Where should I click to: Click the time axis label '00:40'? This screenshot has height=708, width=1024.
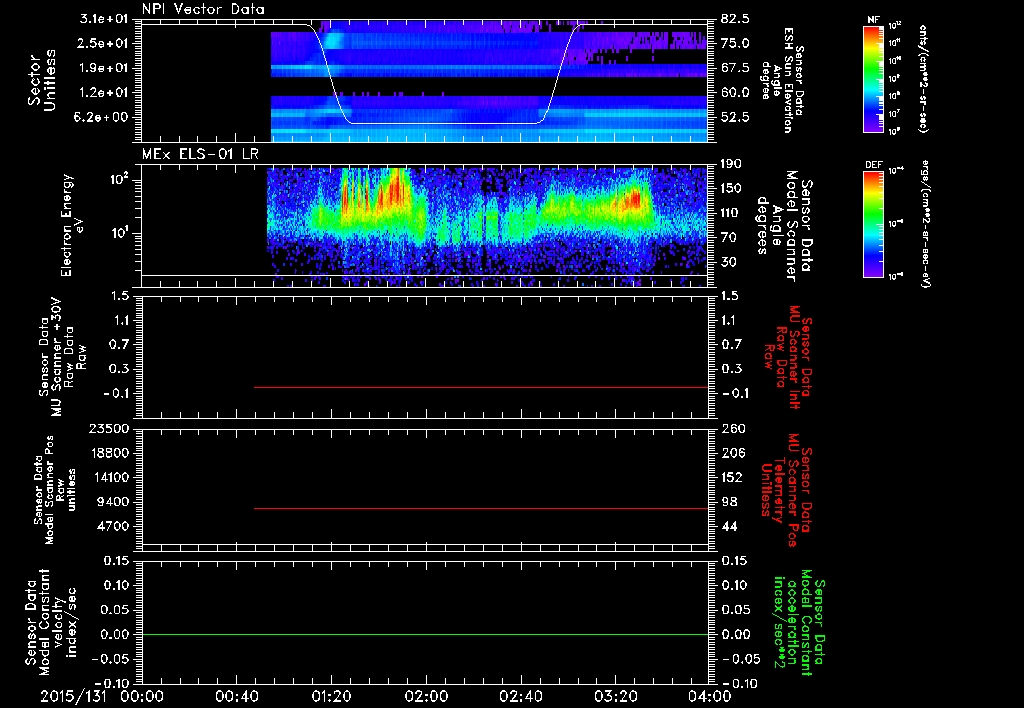click(236, 696)
